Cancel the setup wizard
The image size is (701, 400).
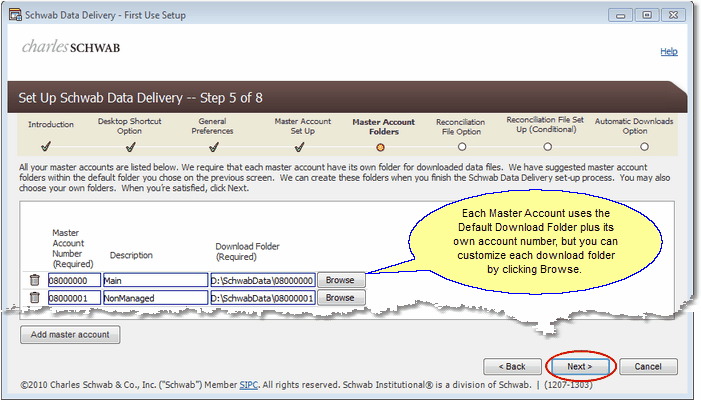648,366
